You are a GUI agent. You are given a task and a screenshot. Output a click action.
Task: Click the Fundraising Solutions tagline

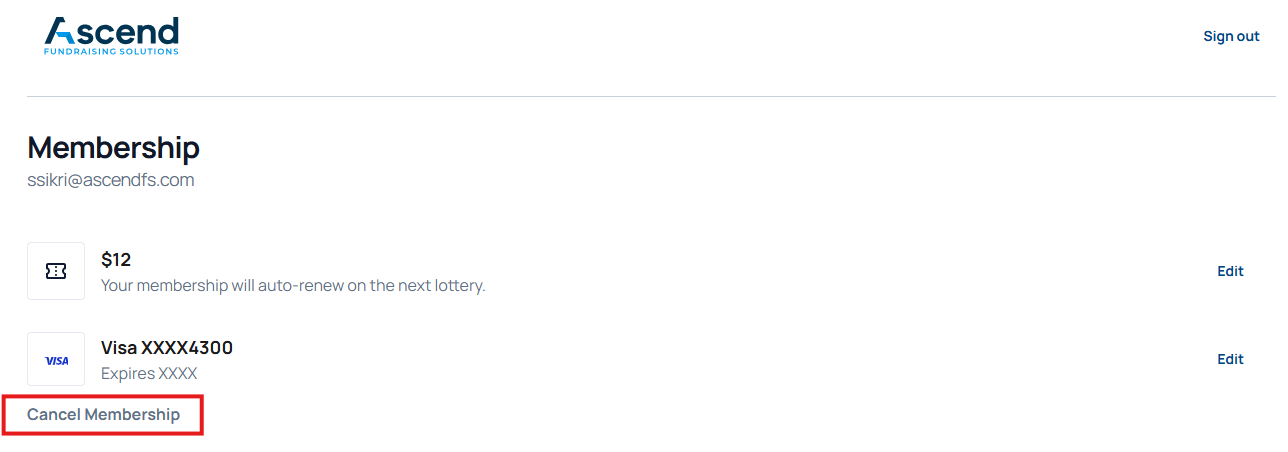coord(111,51)
